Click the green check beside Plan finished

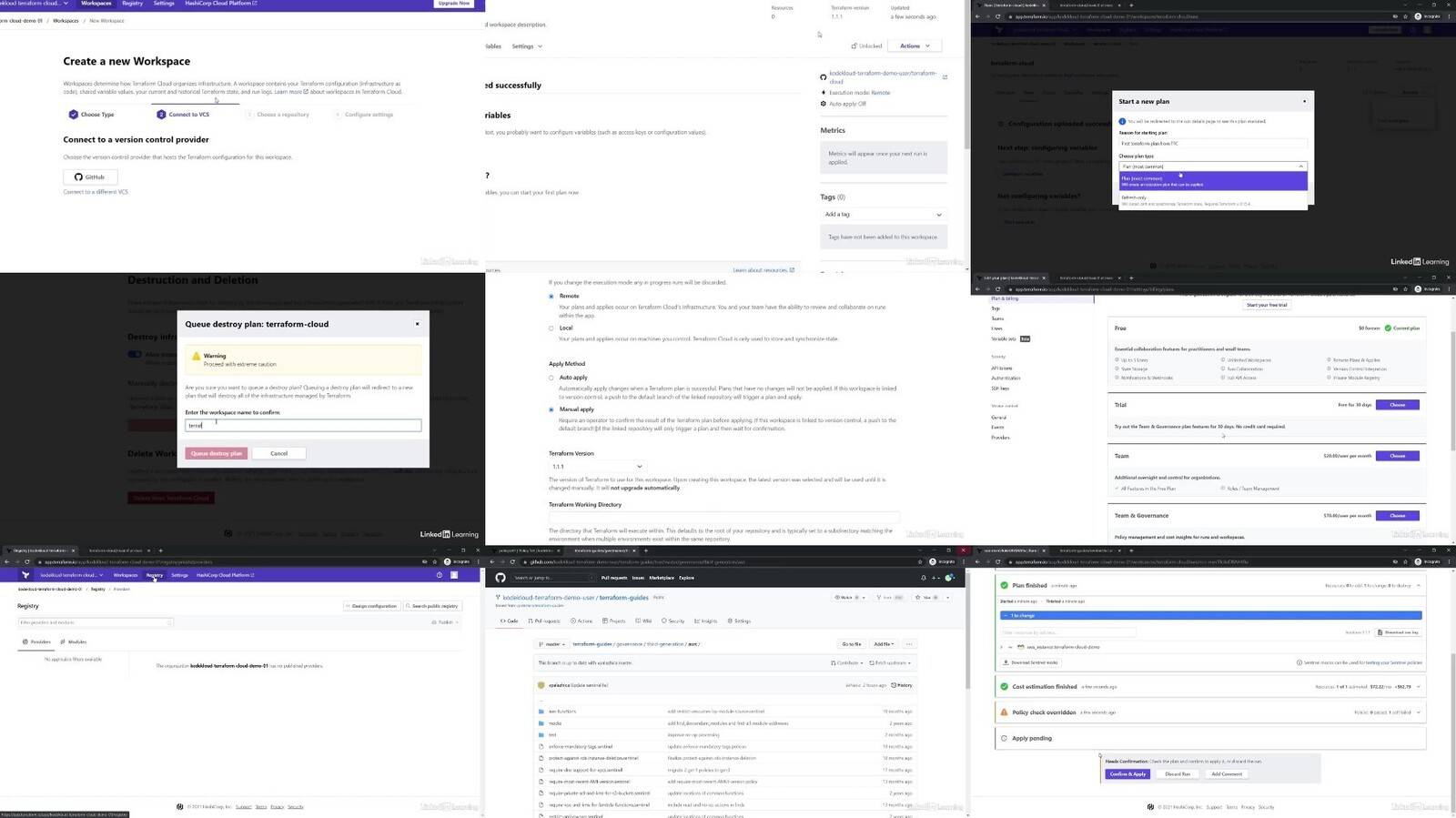pyautogui.click(x=1005, y=586)
